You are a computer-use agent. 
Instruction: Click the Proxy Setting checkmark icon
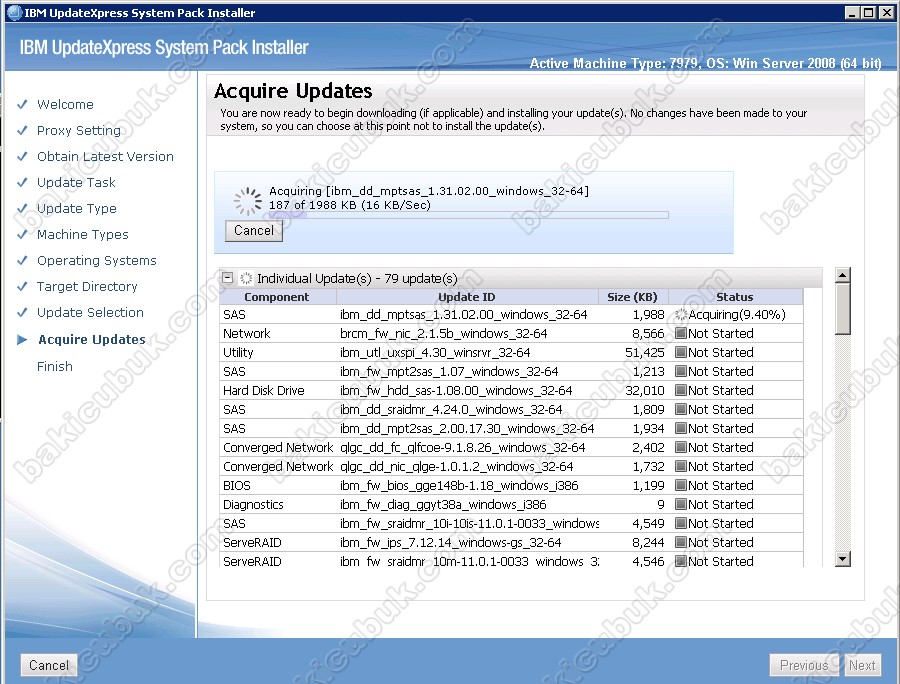22,130
